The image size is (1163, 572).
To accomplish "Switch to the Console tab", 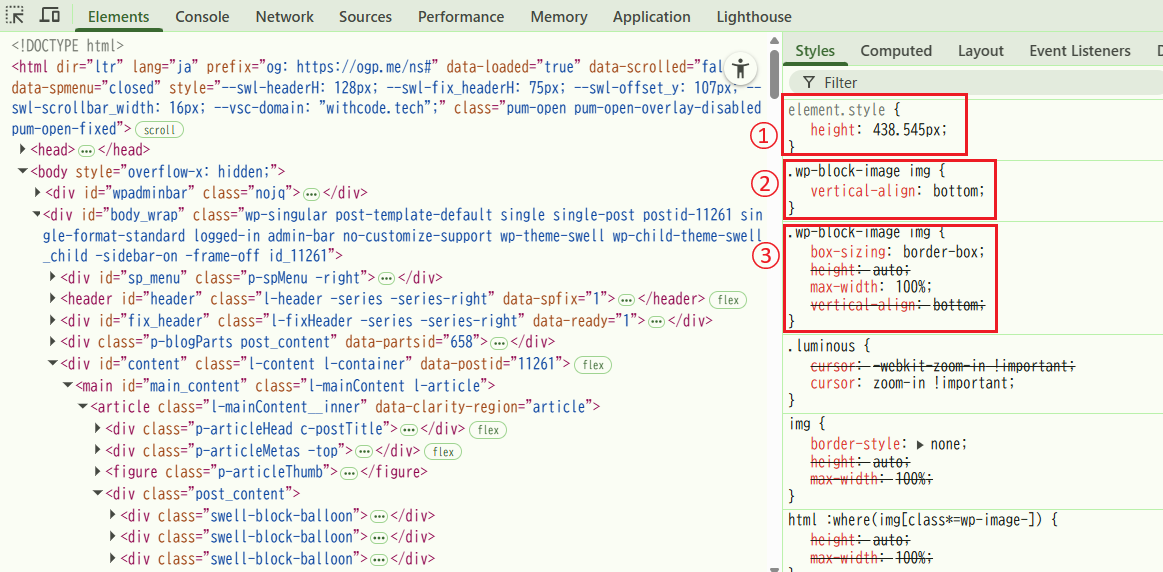I will pyautogui.click(x=202, y=17).
